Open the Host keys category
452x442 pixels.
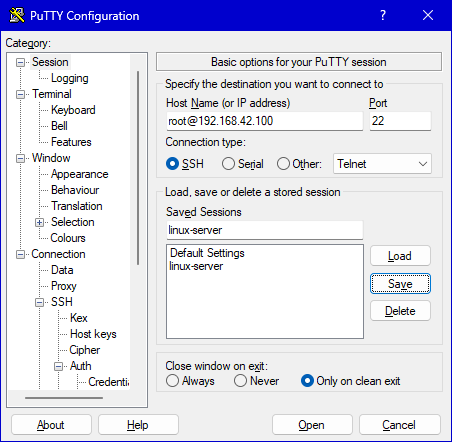[93, 334]
